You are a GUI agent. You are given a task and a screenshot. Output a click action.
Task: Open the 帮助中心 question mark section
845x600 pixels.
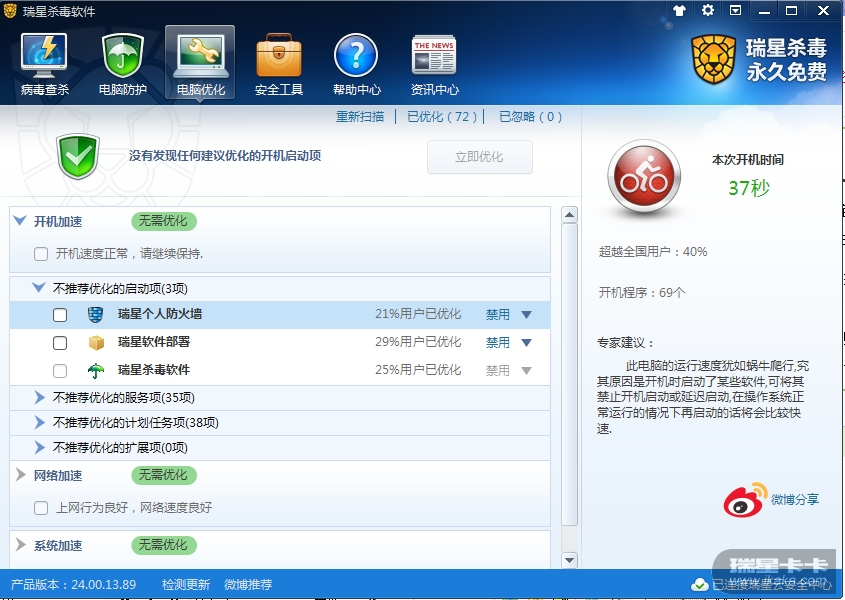(356, 63)
